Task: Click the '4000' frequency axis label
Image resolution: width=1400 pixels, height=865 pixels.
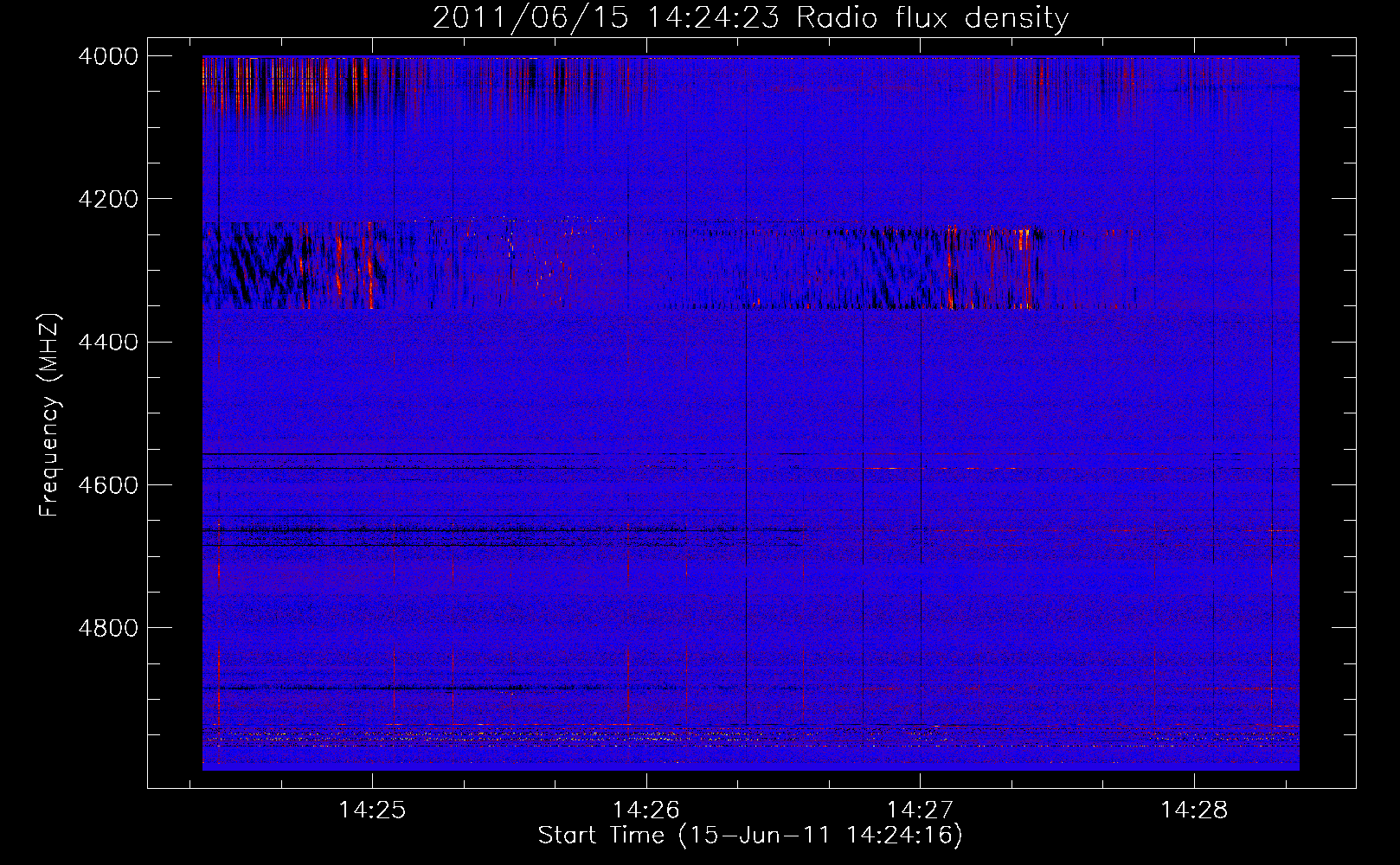Action: 108,56
